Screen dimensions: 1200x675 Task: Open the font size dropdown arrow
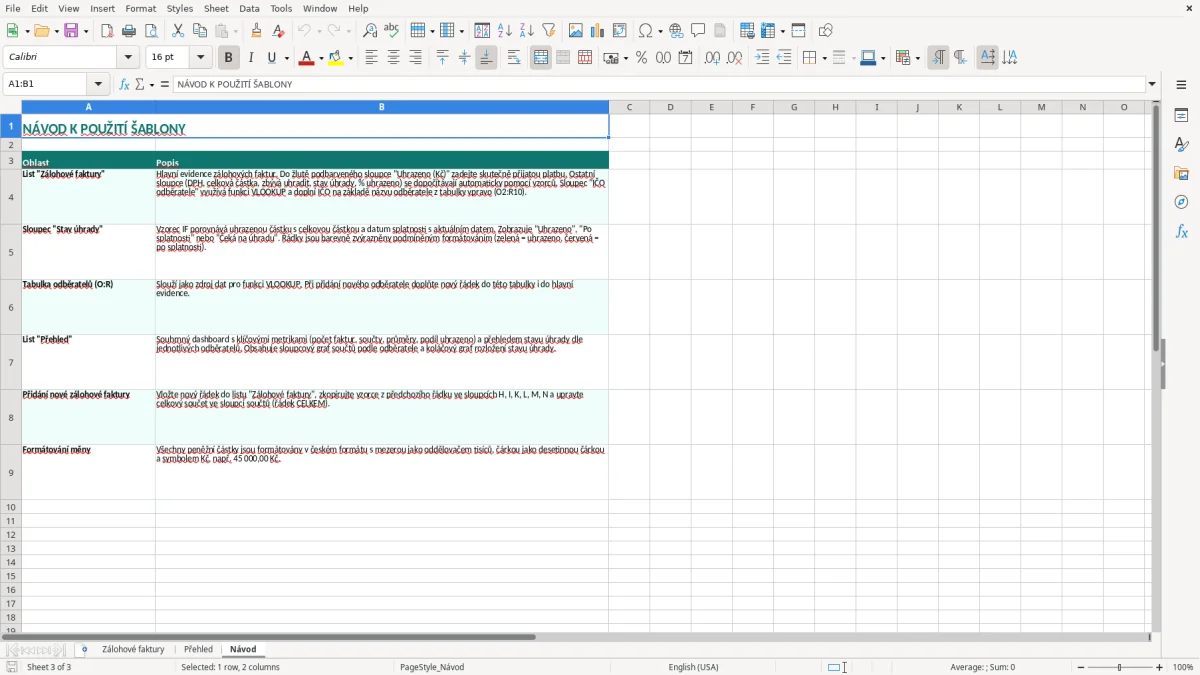coord(201,58)
